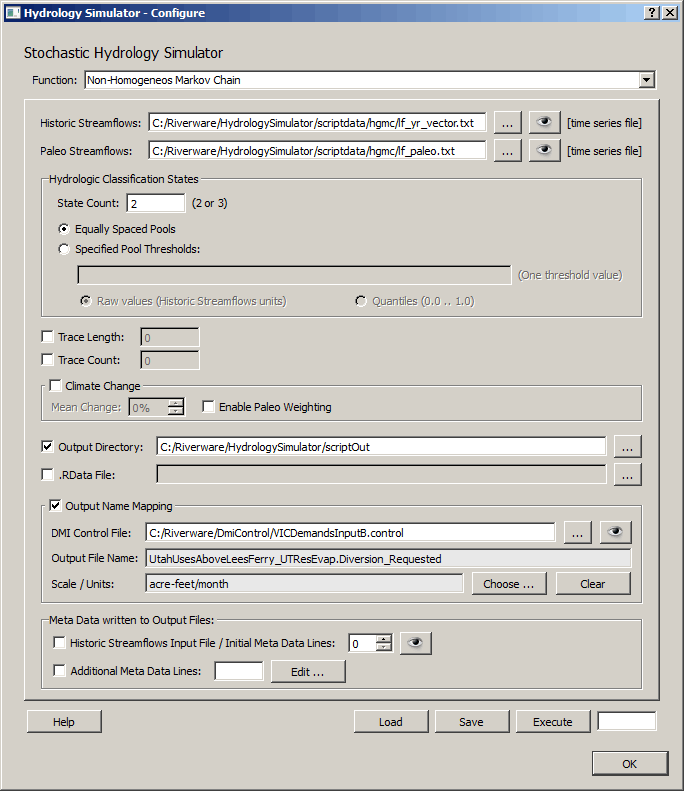Preview meta data lines with eye icon

coord(416,643)
